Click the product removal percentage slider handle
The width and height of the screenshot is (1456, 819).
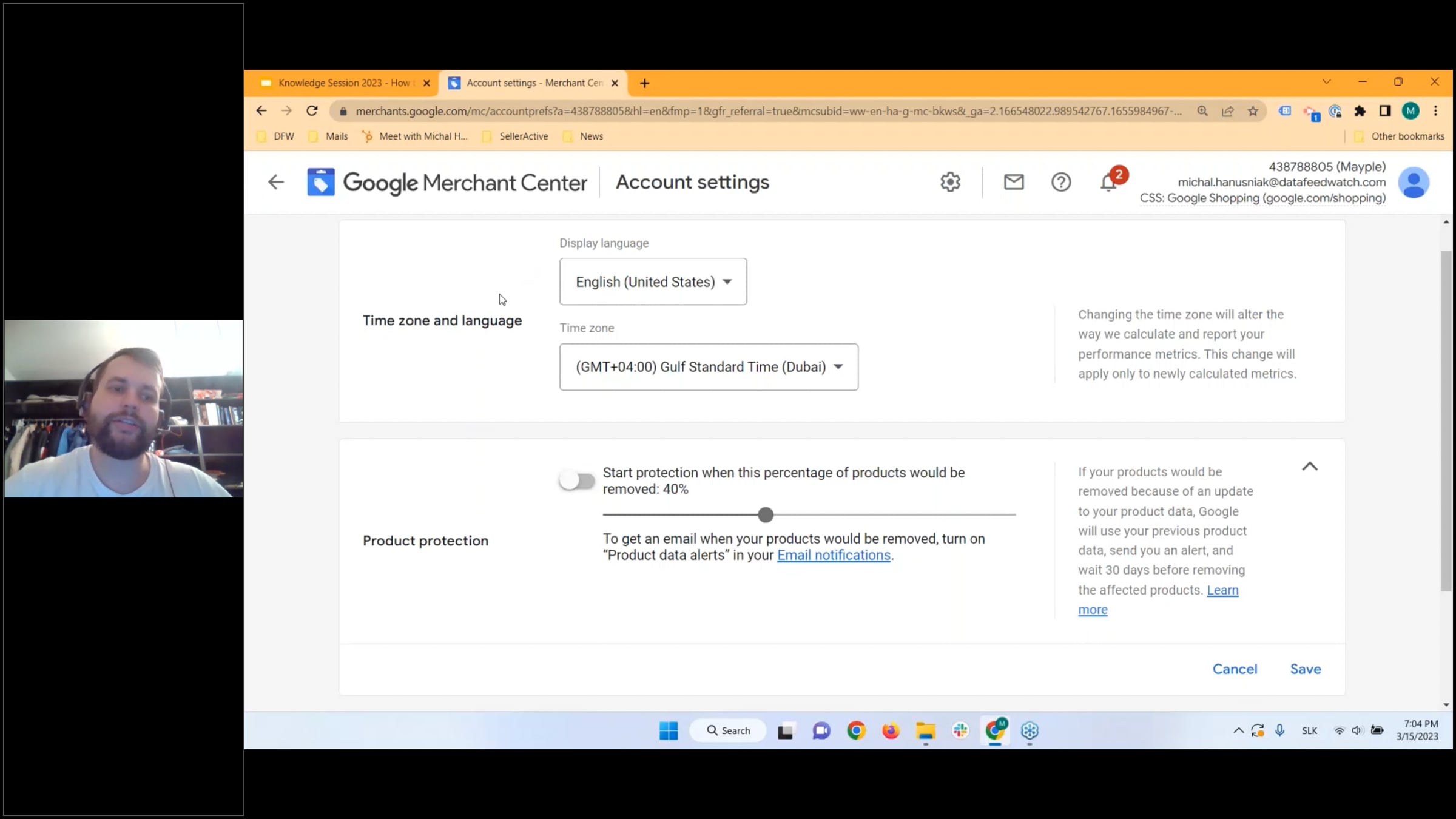pos(766,514)
